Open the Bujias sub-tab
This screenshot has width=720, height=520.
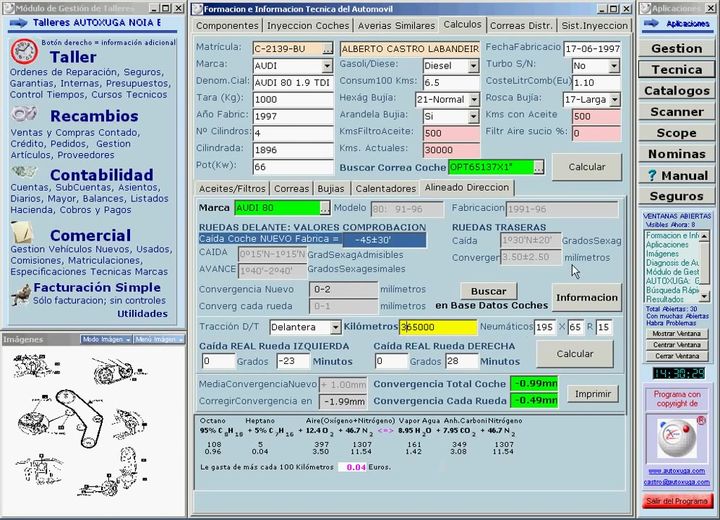[x=331, y=188]
